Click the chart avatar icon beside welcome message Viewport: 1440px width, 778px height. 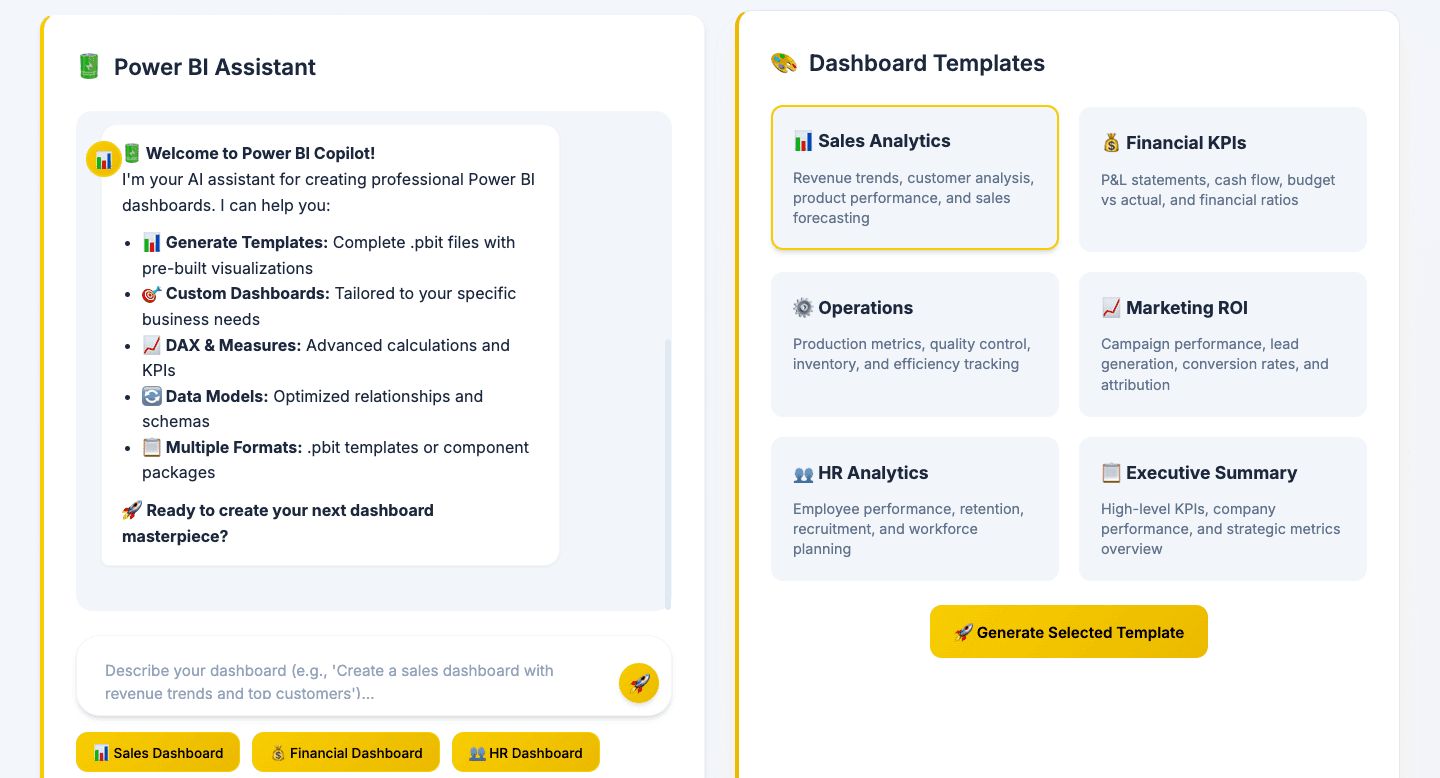point(104,159)
